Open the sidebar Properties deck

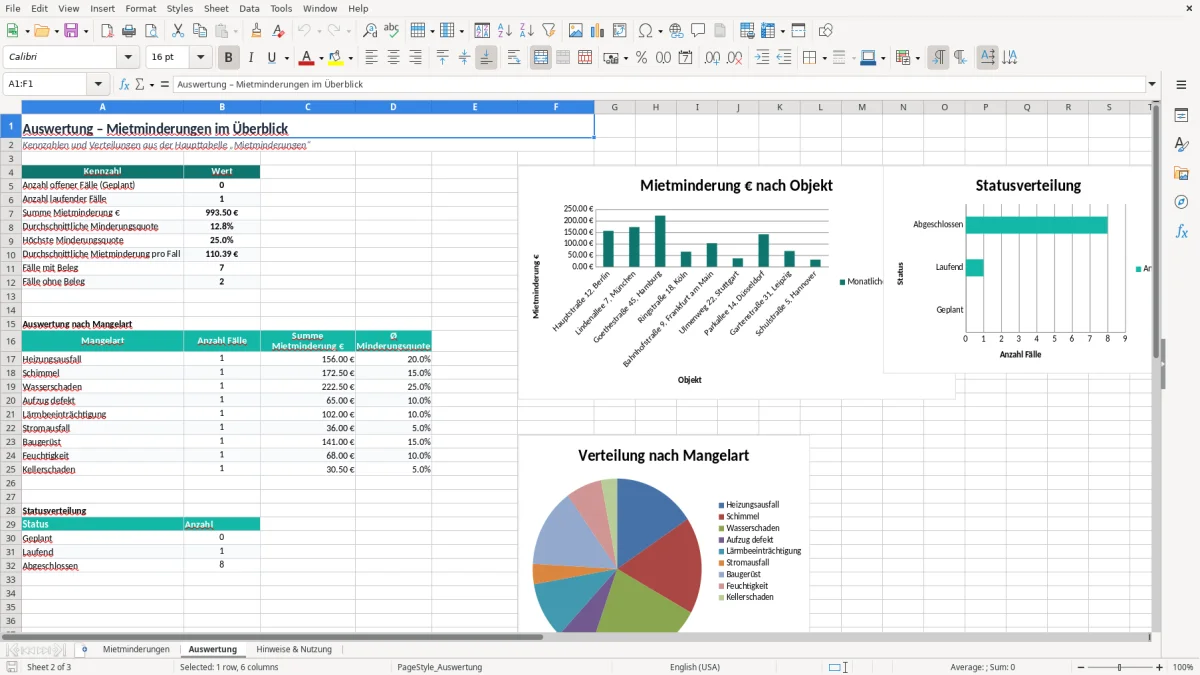click(1181, 115)
